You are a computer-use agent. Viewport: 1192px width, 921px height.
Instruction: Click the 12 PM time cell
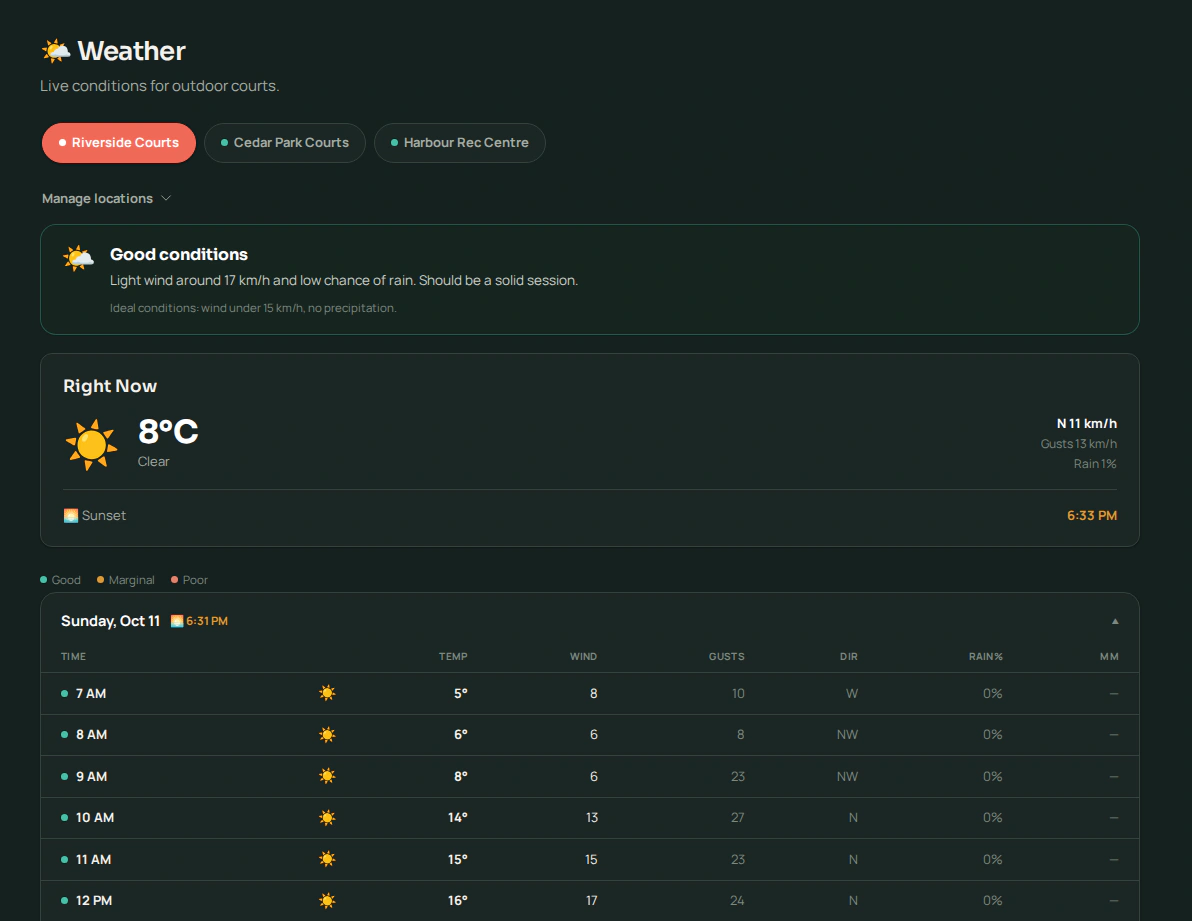click(x=94, y=900)
